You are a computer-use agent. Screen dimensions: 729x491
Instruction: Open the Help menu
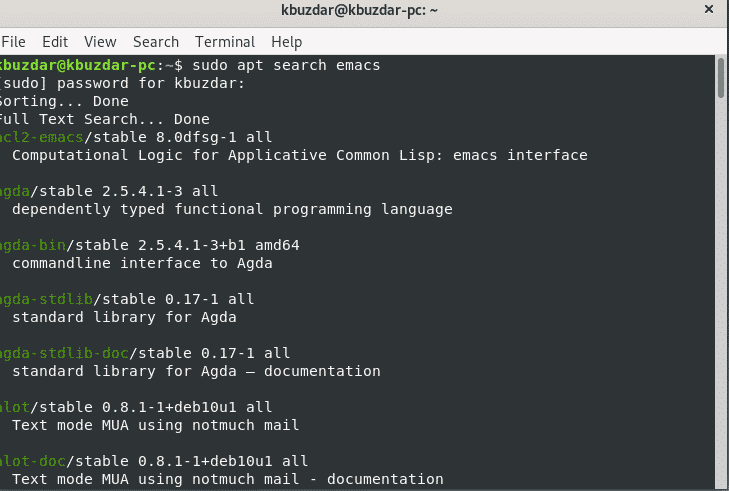[286, 42]
